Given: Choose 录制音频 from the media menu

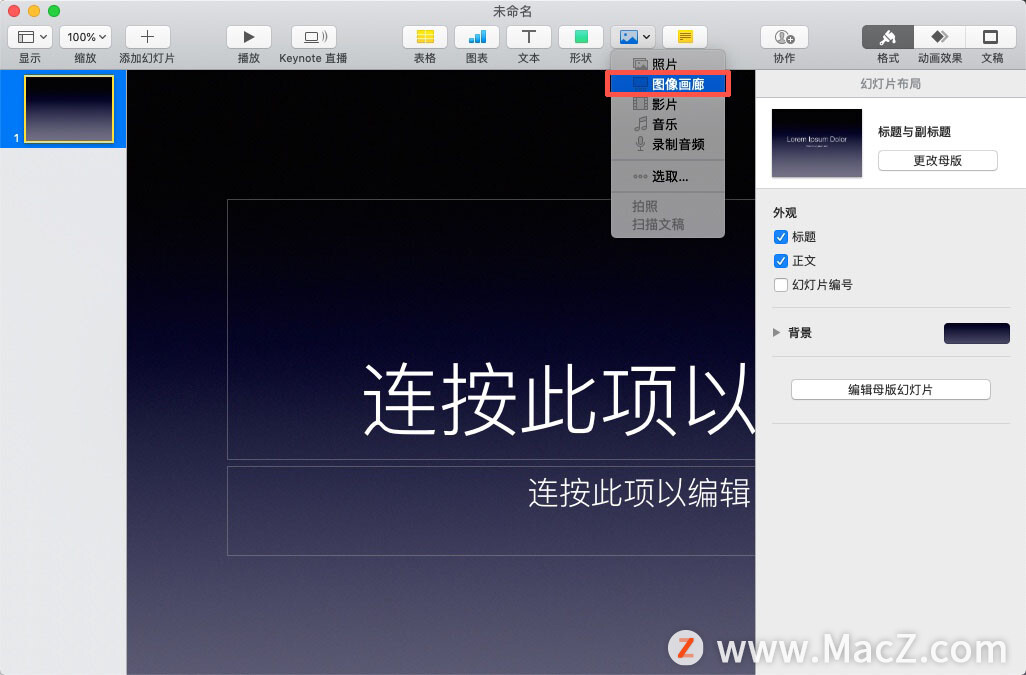Looking at the screenshot, I should click(x=667, y=145).
